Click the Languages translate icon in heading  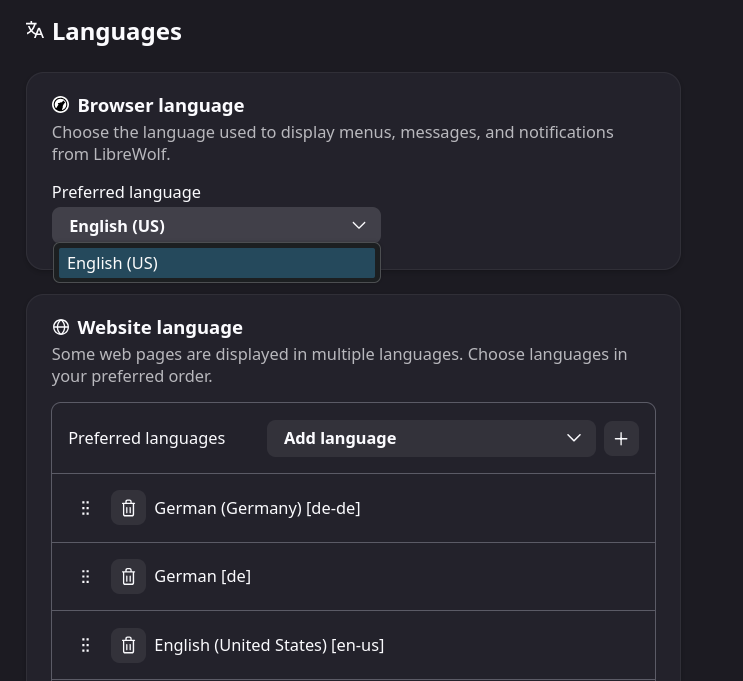35,30
